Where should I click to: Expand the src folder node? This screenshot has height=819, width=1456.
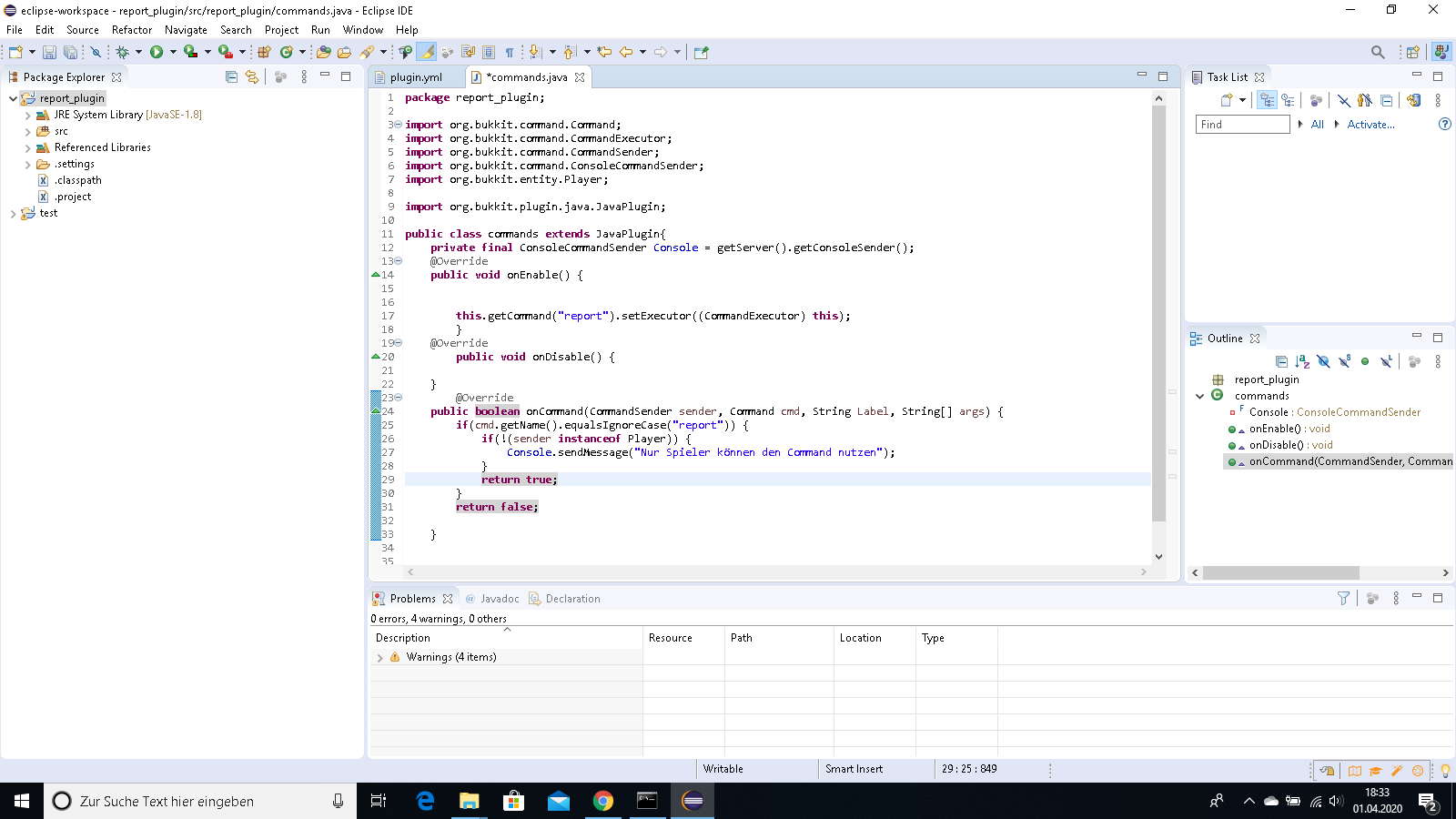(x=27, y=131)
